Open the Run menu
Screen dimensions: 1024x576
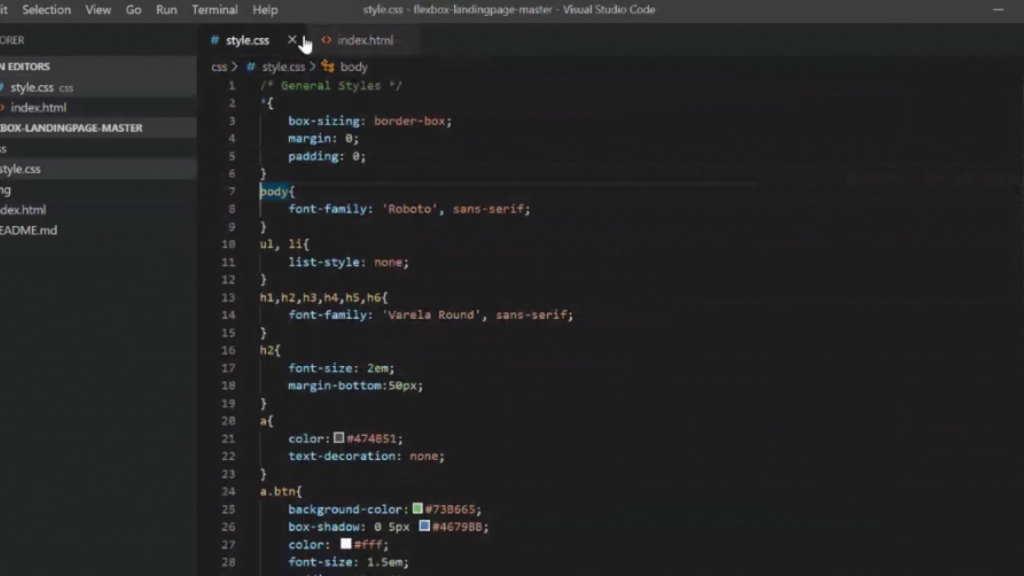(x=166, y=10)
